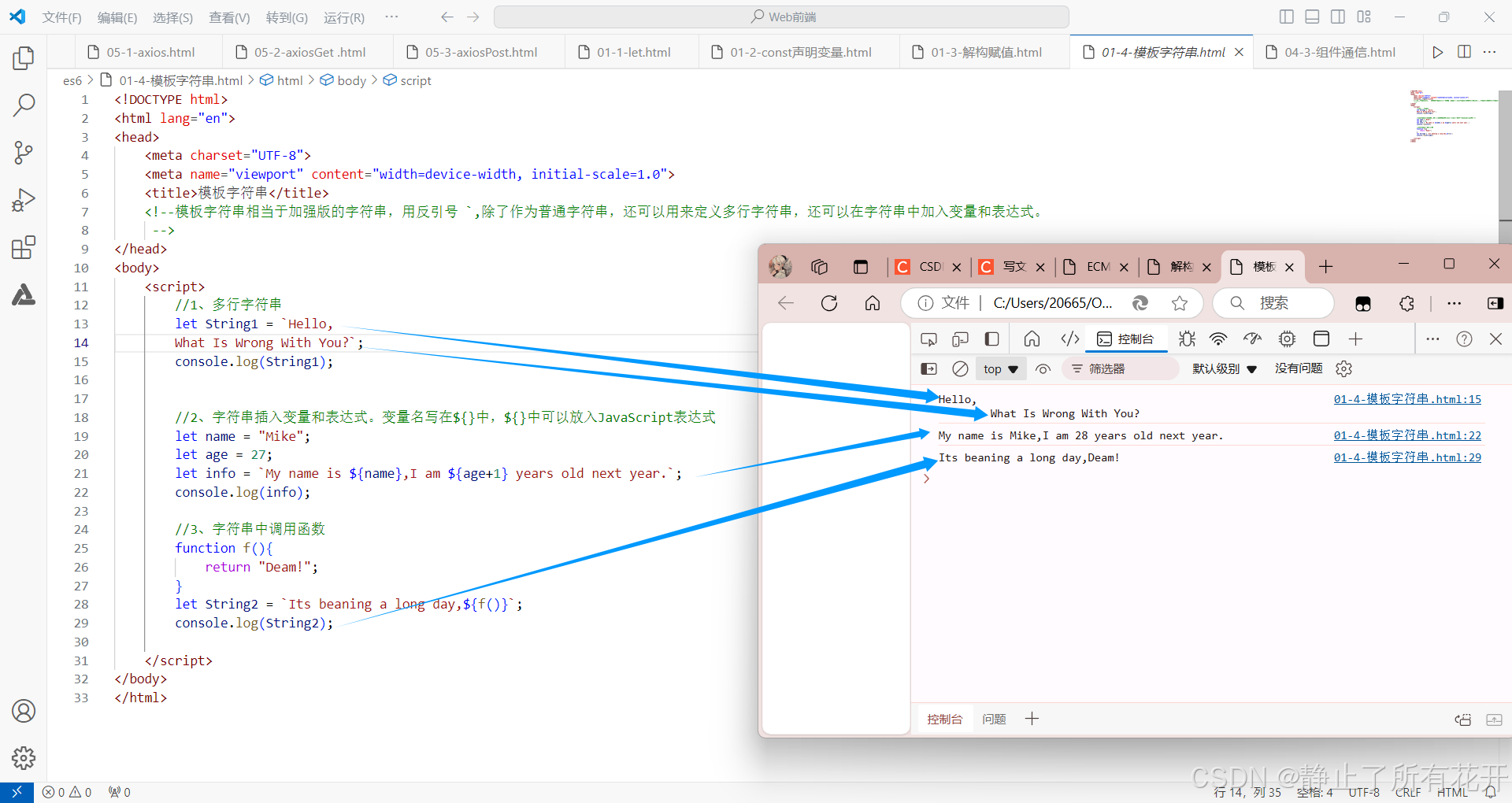Toggle console sidebar visibility
Image resolution: width=1512 pixels, height=803 pixels.
point(928,368)
